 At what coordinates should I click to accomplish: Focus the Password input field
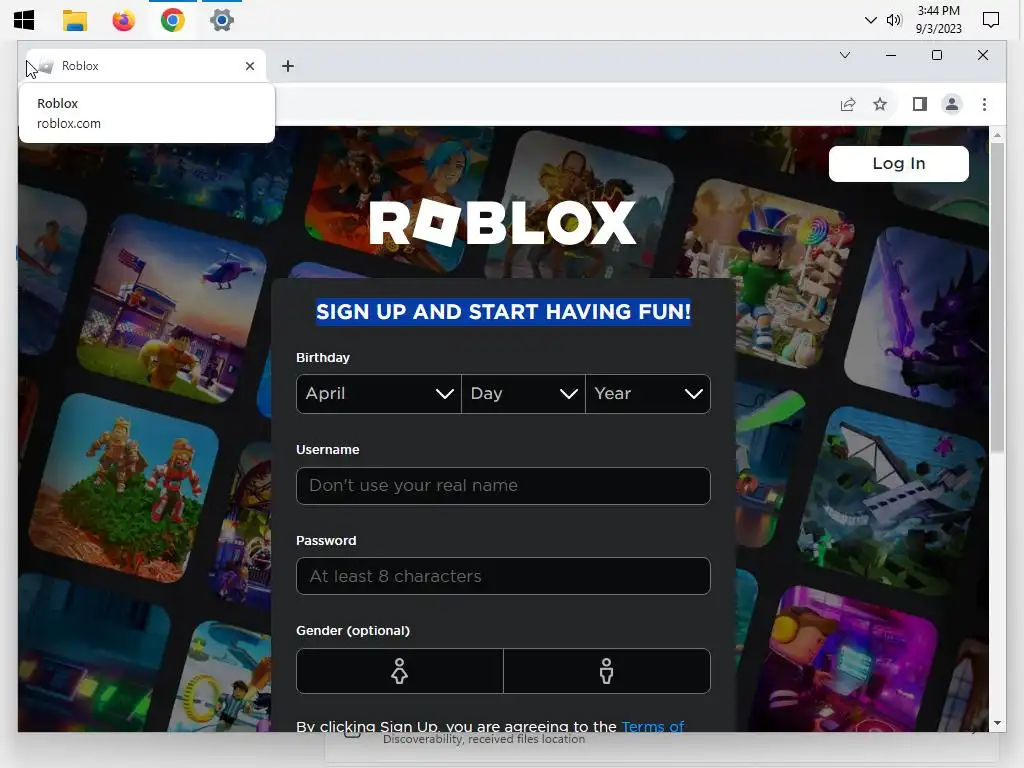click(503, 576)
